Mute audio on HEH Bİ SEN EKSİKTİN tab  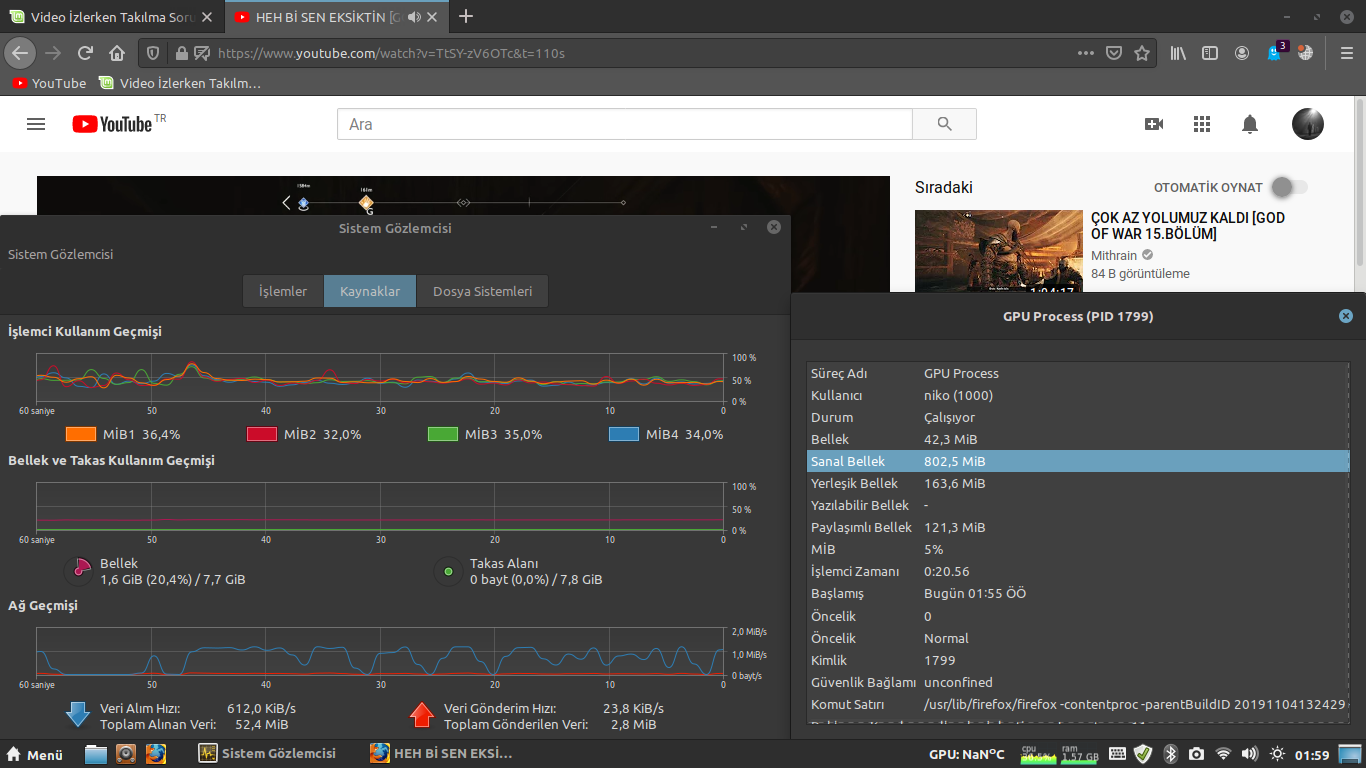tap(415, 17)
